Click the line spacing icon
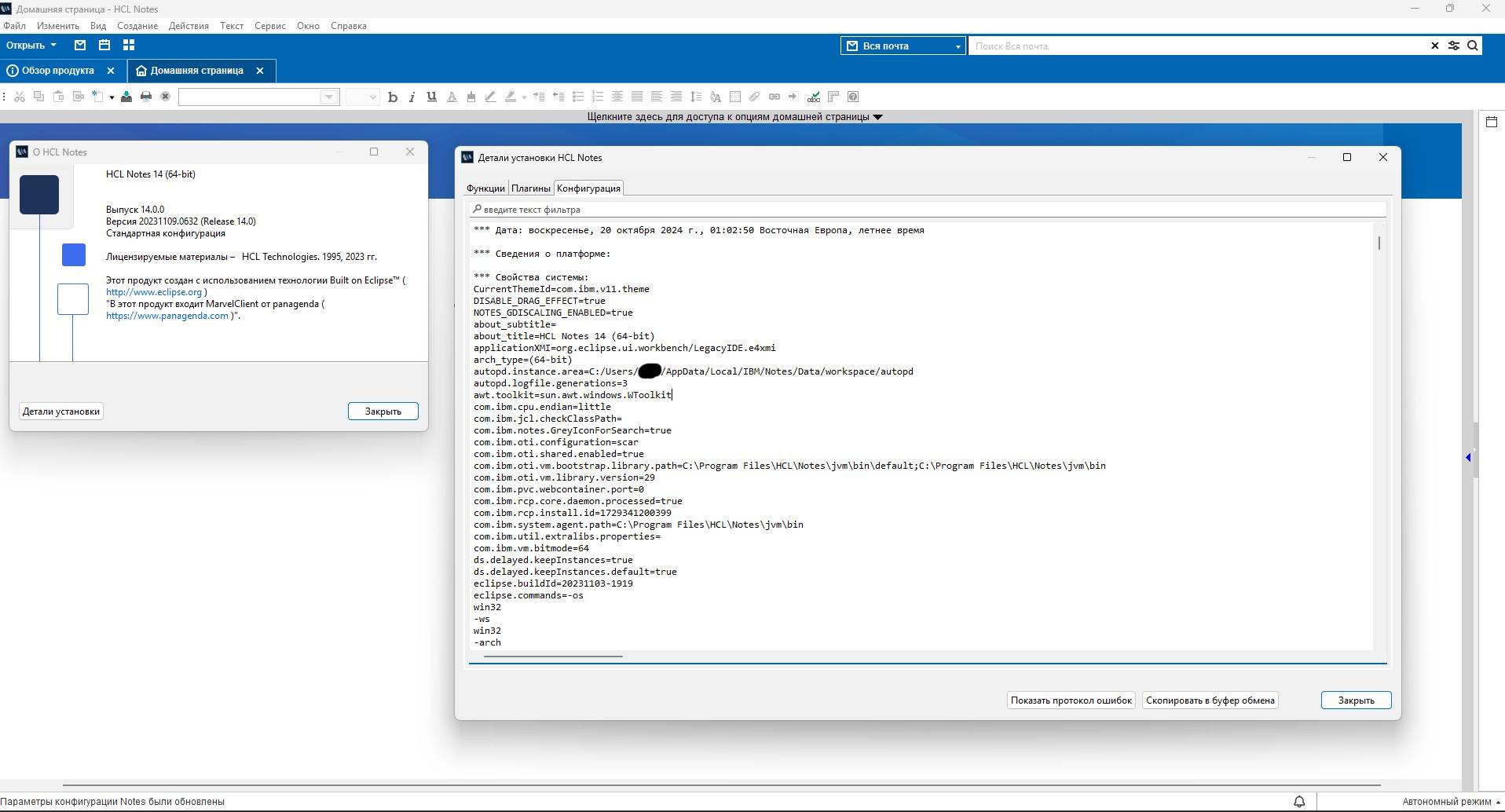The width and height of the screenshot is (1505, 812). click(696, 97)
